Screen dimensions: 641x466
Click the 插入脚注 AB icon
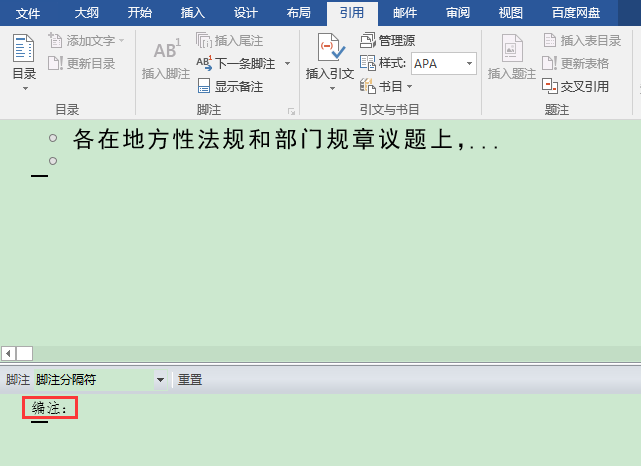pos(167,49)
